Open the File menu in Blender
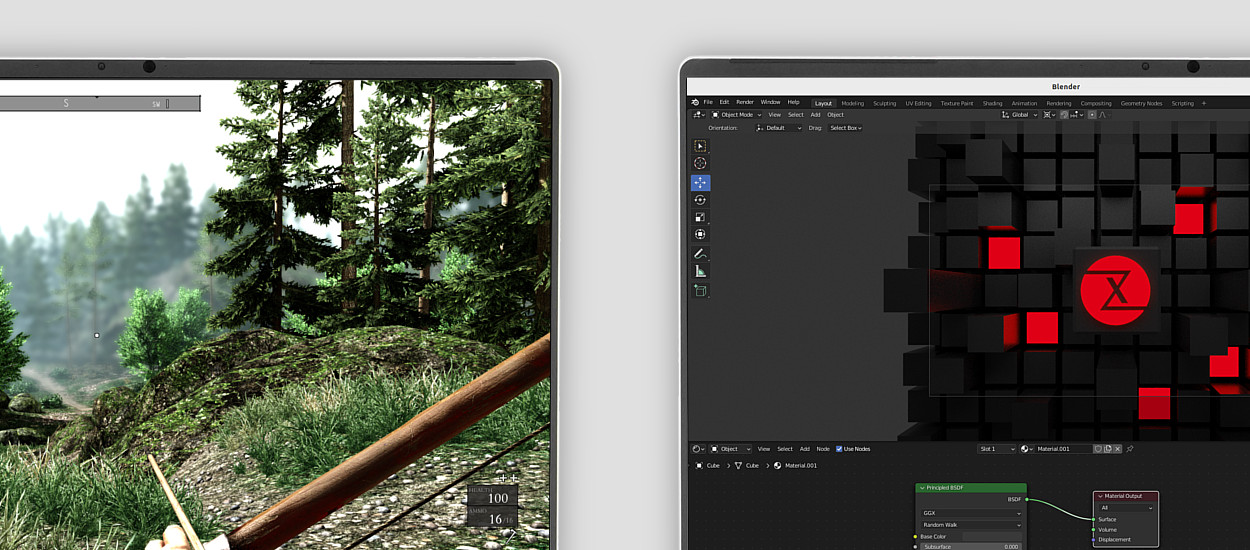 [x=708, y=102]
